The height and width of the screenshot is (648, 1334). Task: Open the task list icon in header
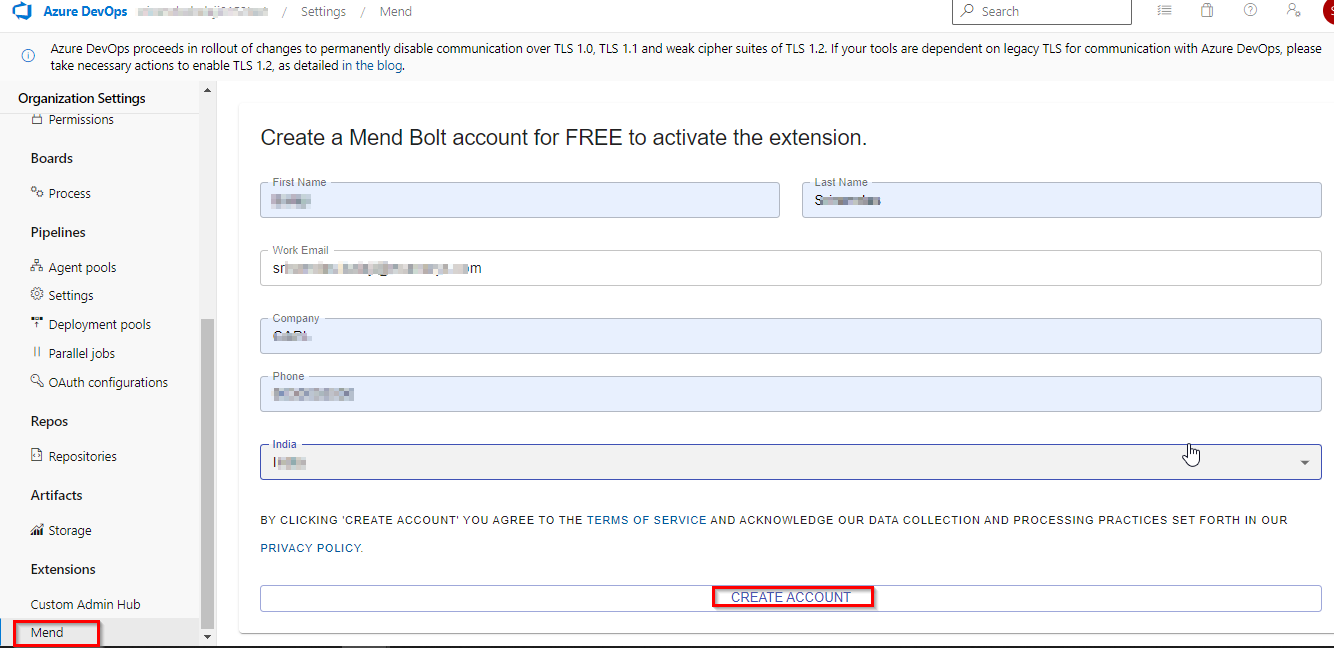(x=1164, y=10)
